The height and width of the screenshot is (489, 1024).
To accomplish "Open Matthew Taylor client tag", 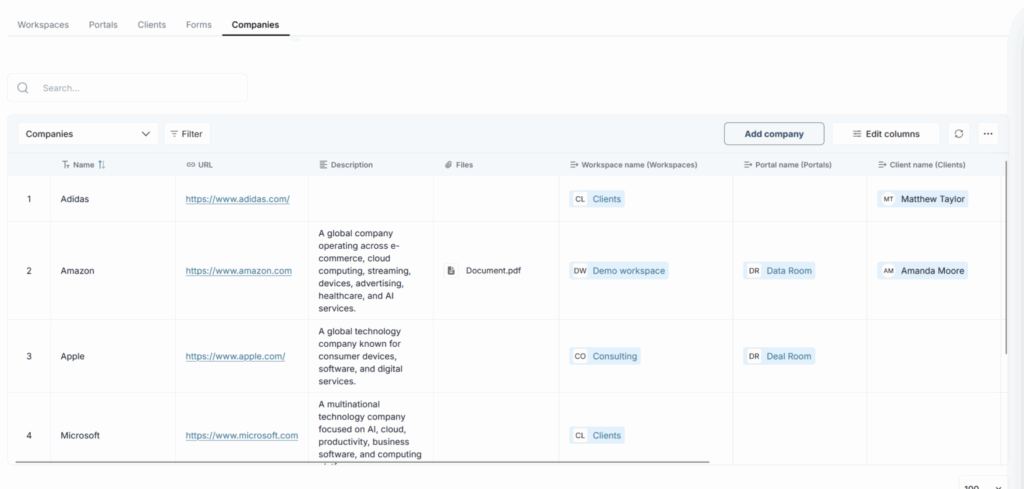I will (x=923, y=199).
